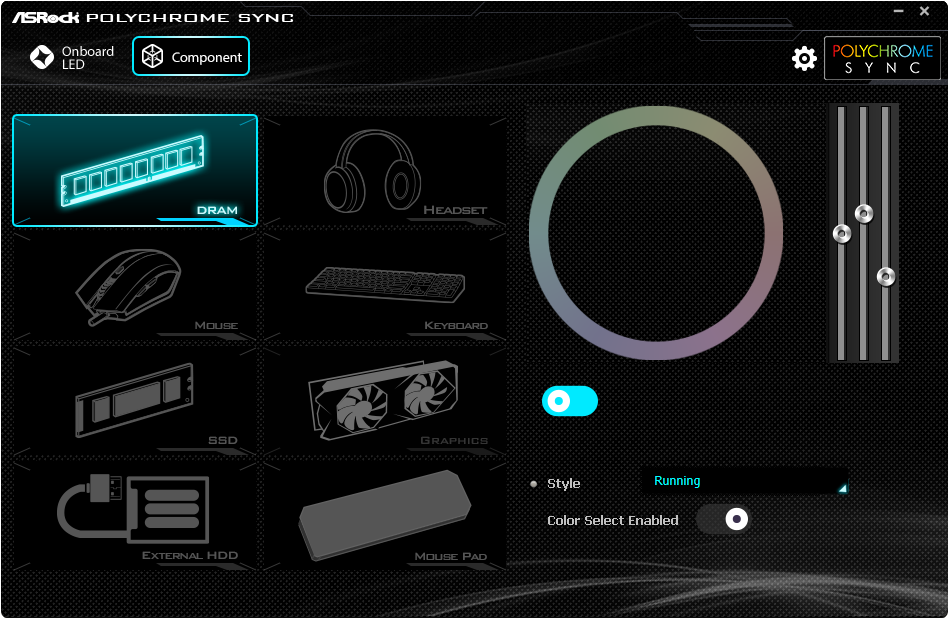Viewport: 950px width, 620px height.
Task: Select the Headset component tile
Action: (x=385, y=170)
